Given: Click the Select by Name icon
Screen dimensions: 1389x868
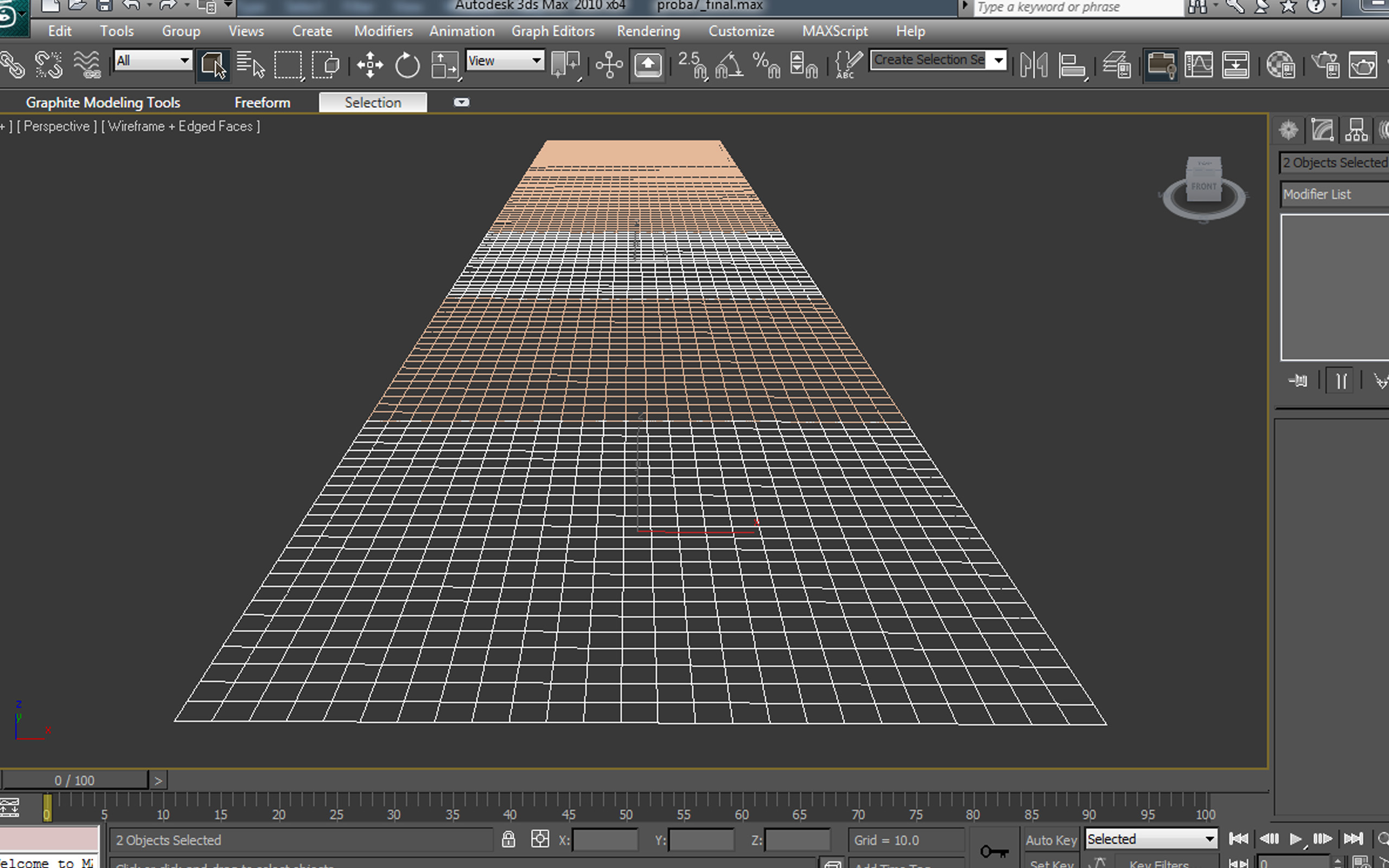Looking at the screenshot, I should [250, 65].
